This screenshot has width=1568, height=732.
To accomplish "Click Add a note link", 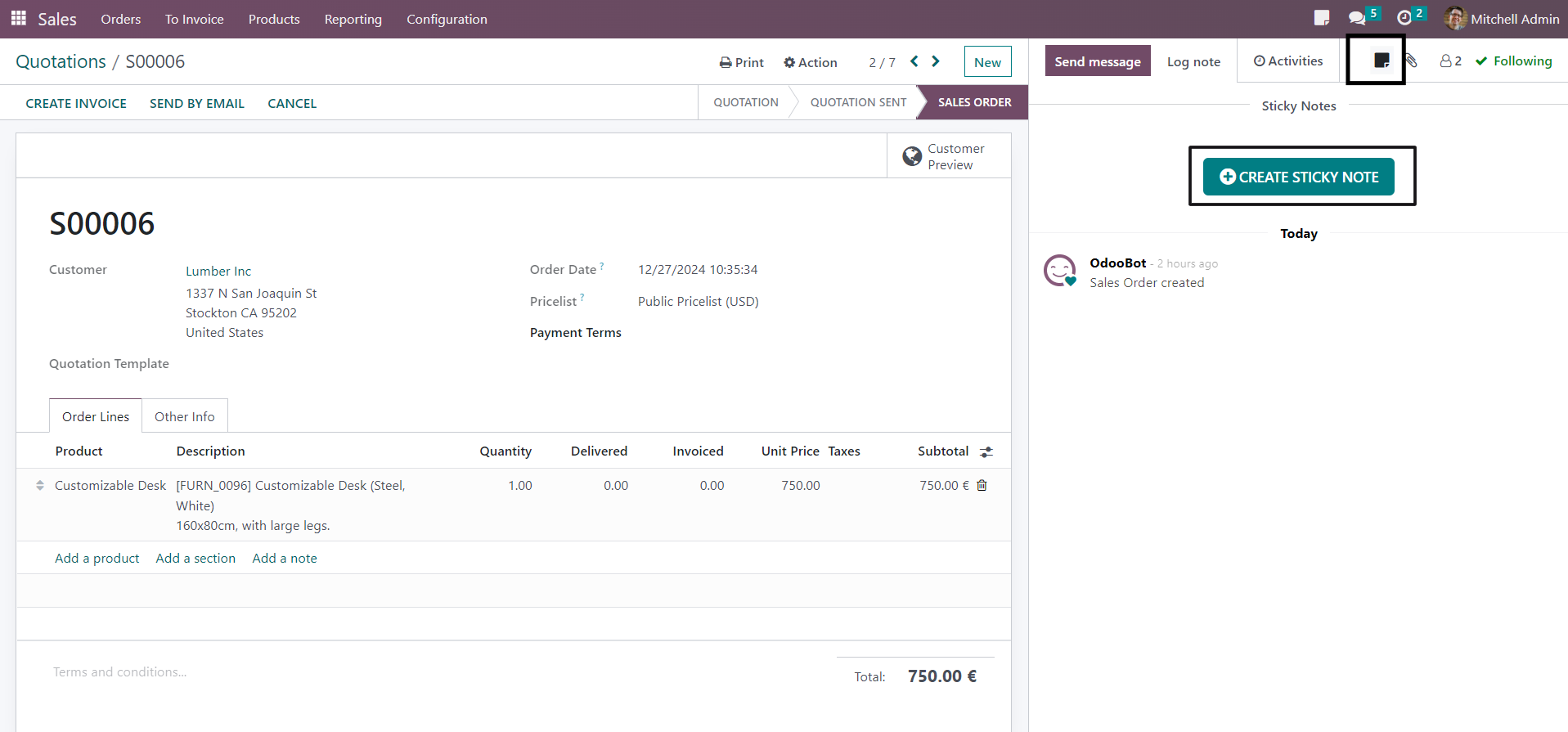I will point(285,558).
